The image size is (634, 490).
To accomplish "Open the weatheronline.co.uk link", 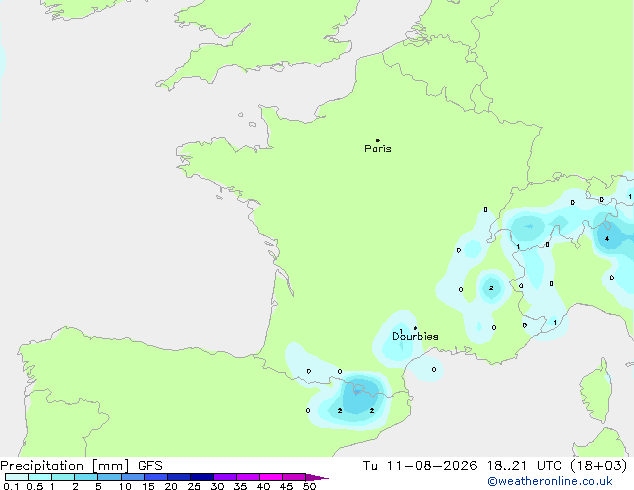I will pos(550,481).
